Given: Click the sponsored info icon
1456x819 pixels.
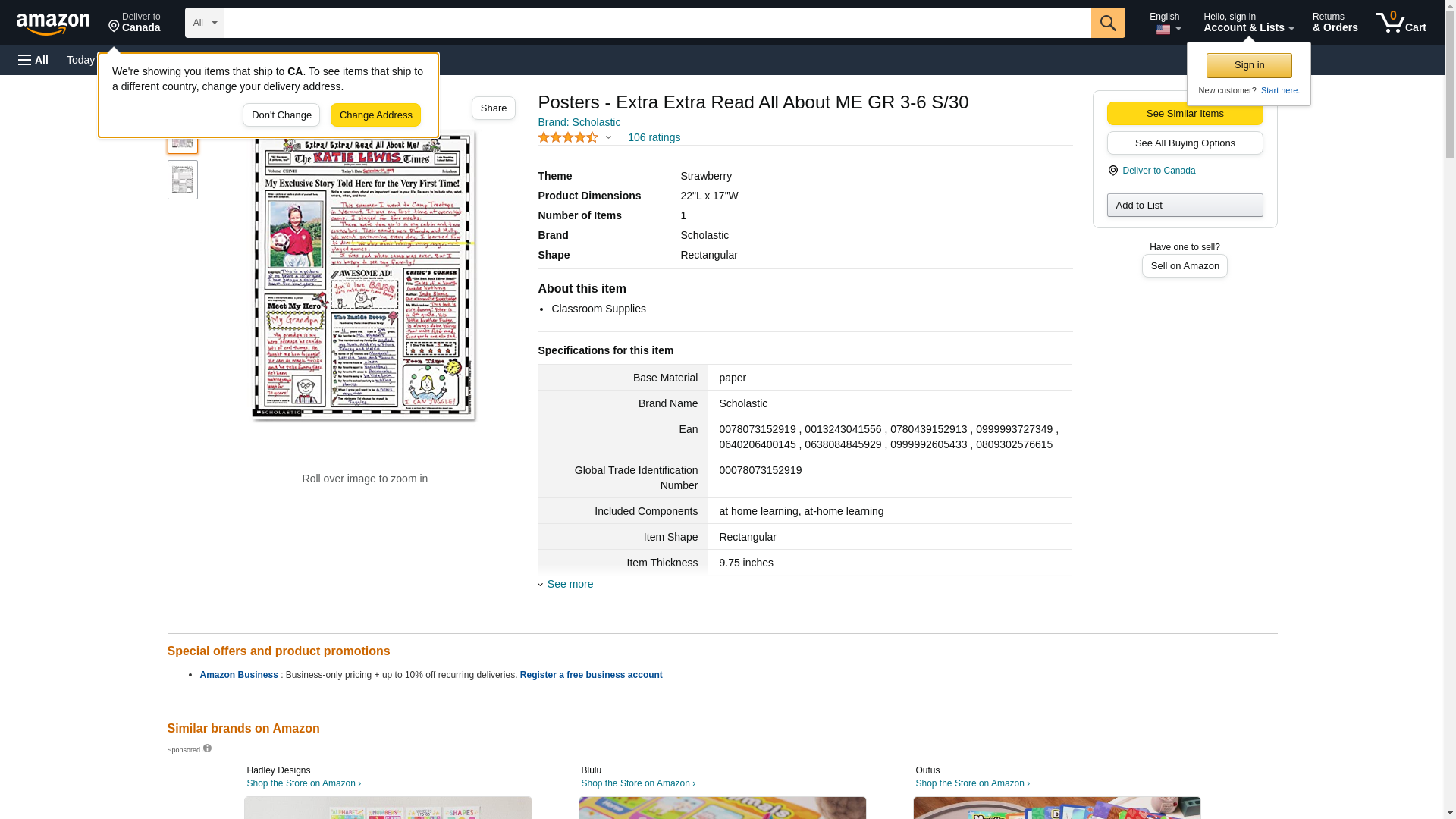Looking at the screenshot, I should (207, 748).
